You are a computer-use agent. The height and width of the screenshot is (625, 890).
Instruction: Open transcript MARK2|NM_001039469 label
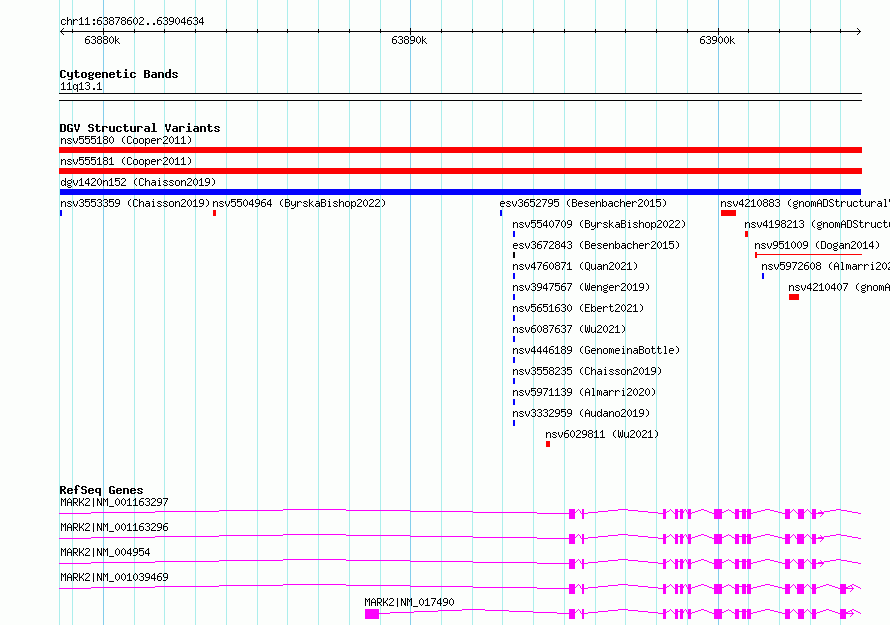[x=114, y=577]
